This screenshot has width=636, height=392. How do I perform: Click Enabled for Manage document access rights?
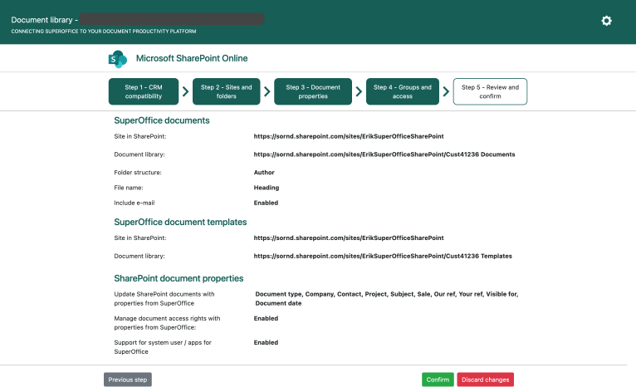pos(266,319)
